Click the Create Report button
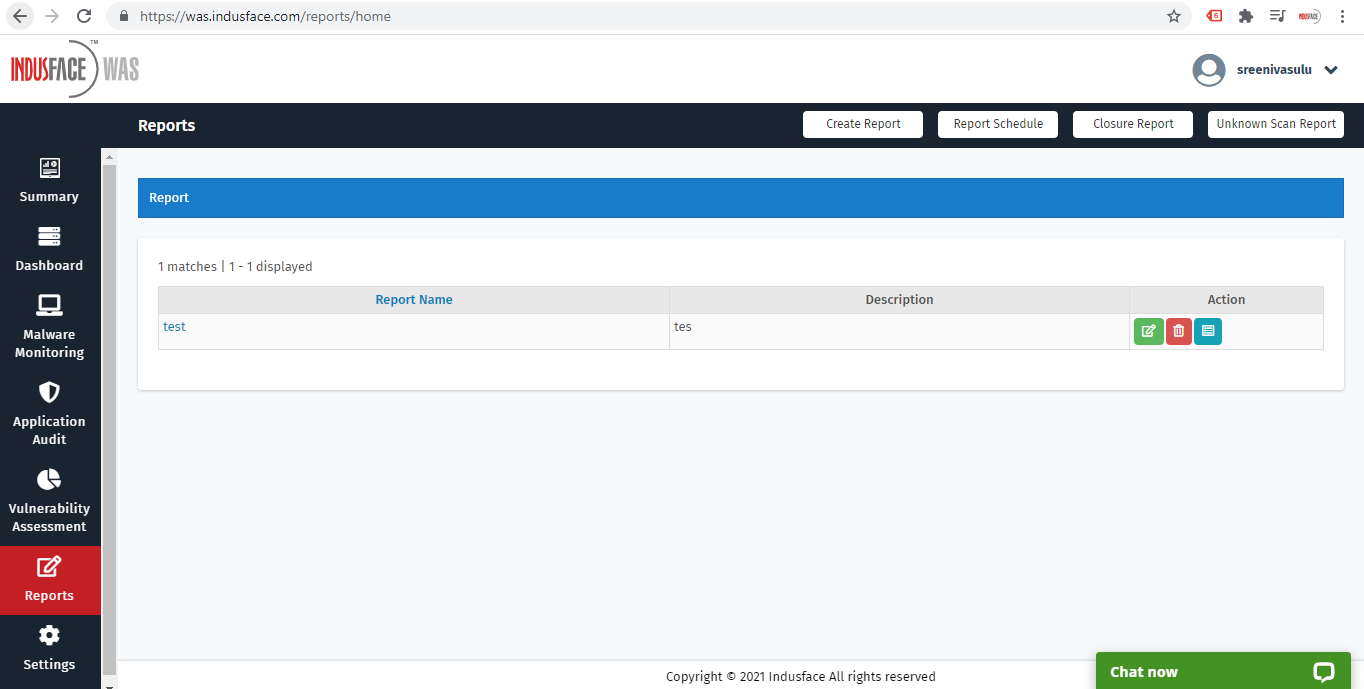 click(863, 124)
